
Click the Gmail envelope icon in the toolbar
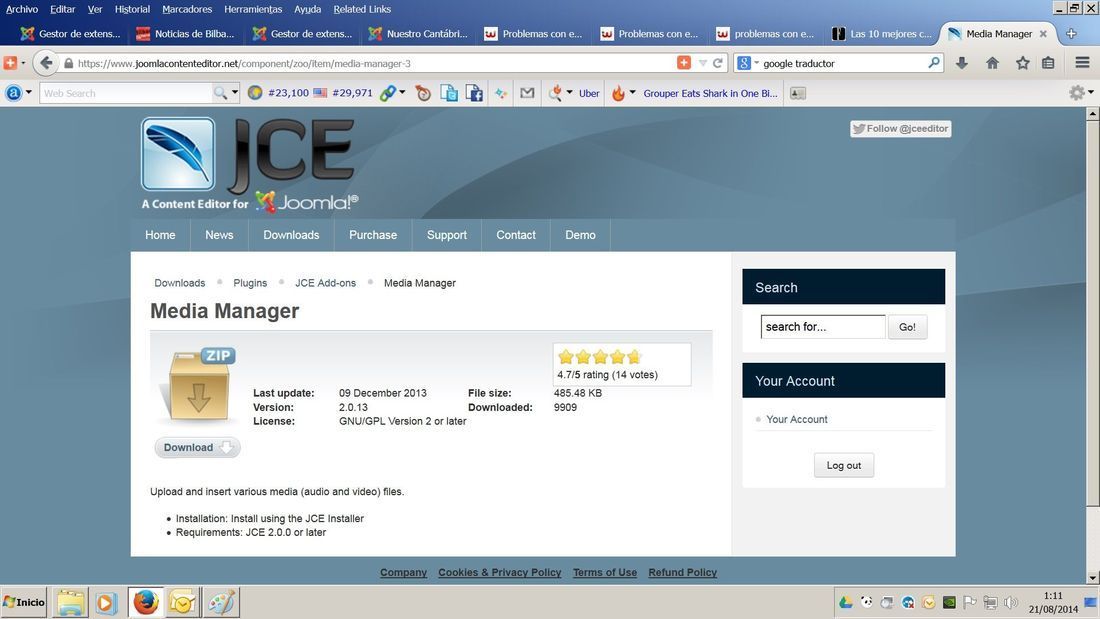tap(528, 93)
